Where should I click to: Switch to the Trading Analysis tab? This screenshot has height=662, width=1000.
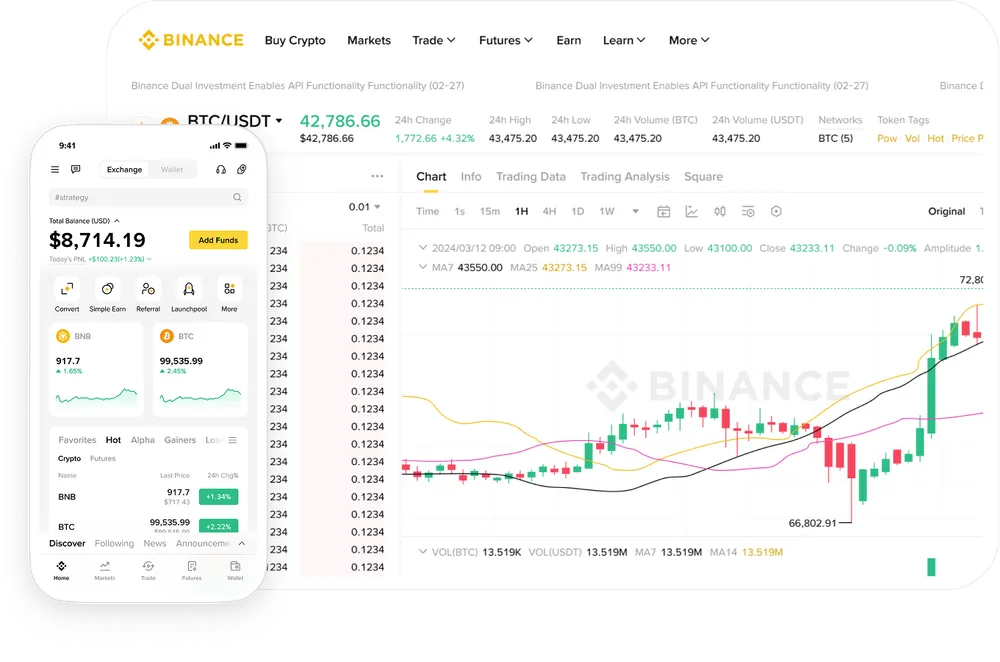[625, 177]
